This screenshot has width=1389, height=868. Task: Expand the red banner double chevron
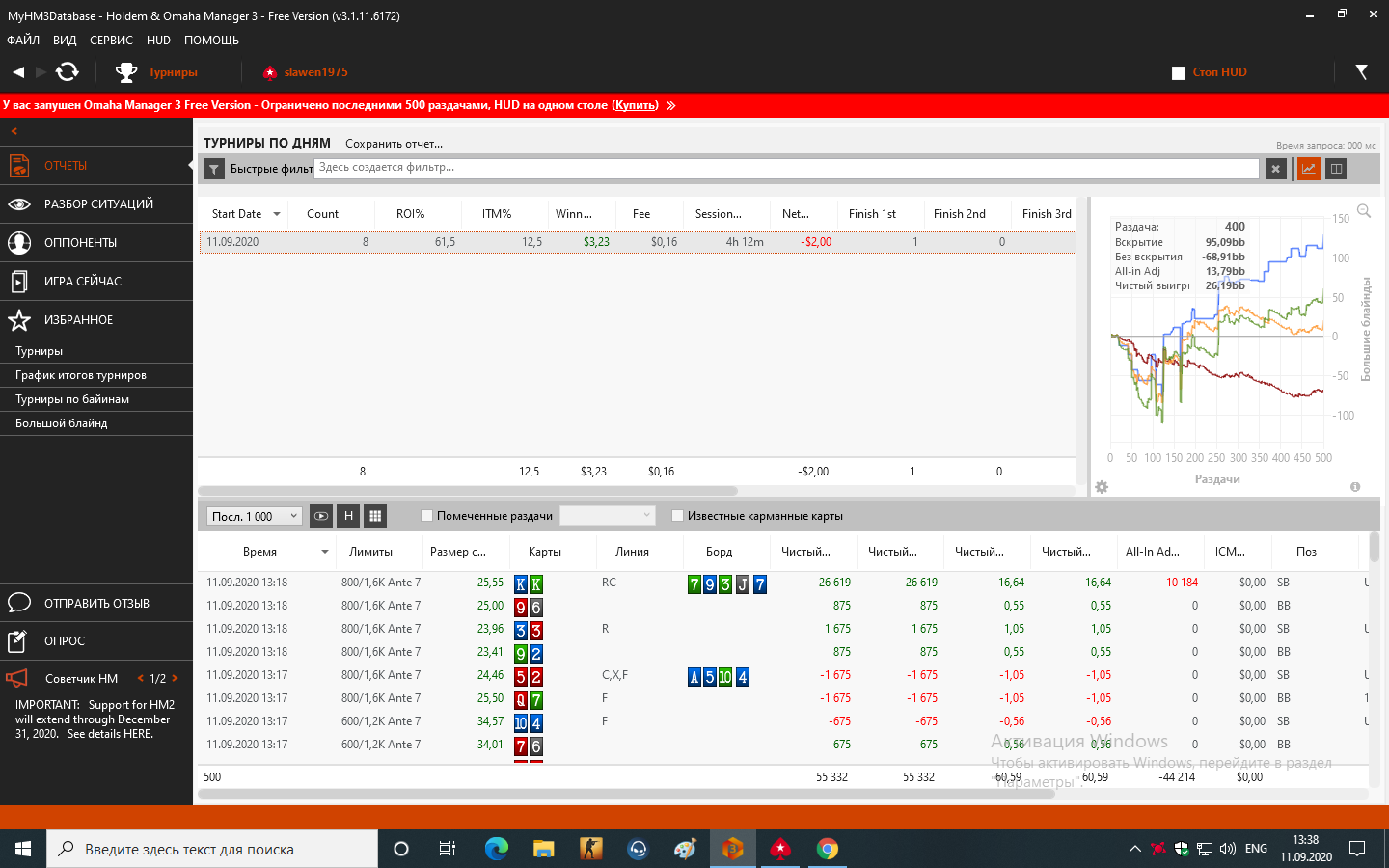click(670, 105)
